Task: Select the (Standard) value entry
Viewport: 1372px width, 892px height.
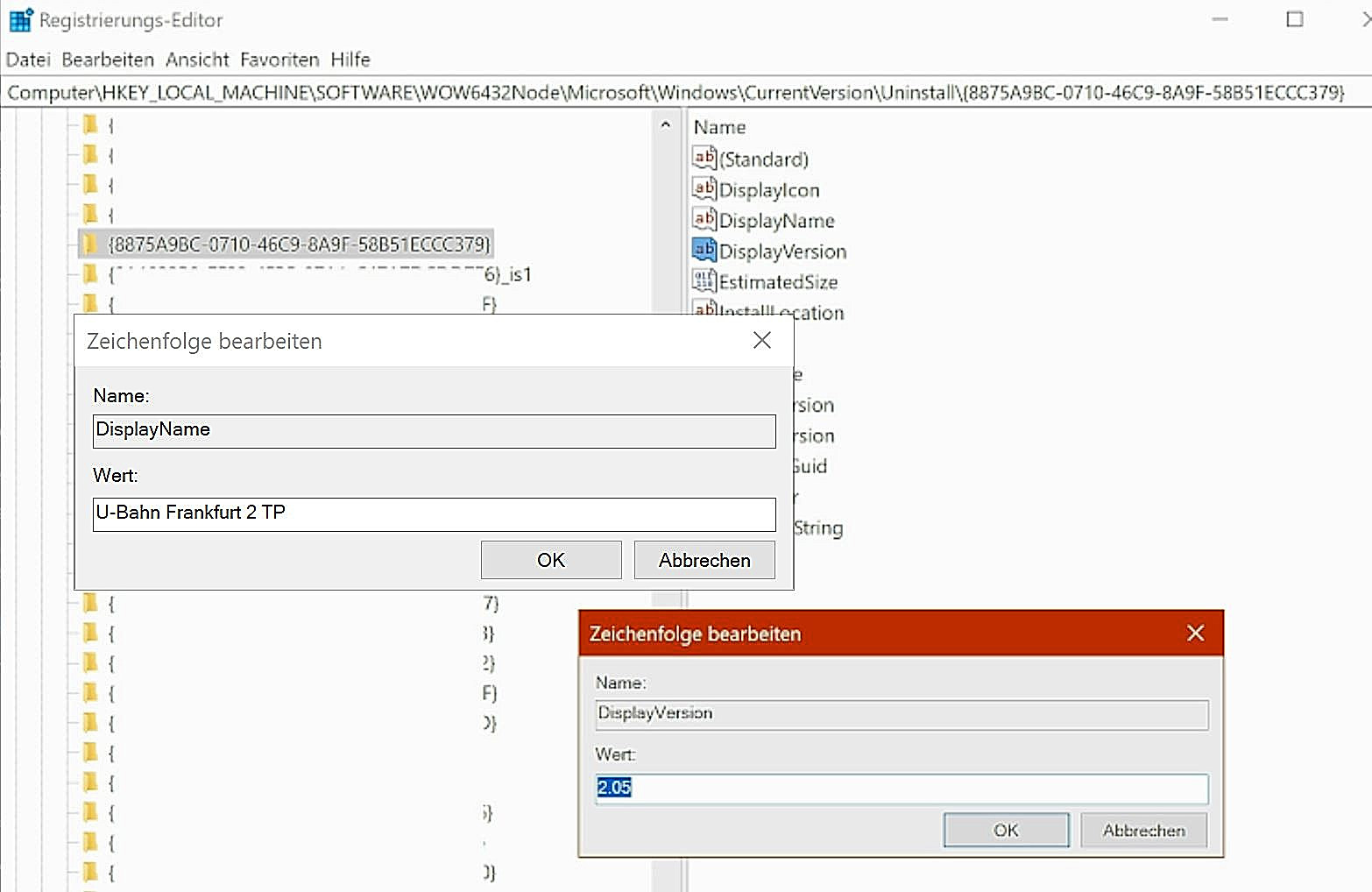Action: [x=763, y=159]
